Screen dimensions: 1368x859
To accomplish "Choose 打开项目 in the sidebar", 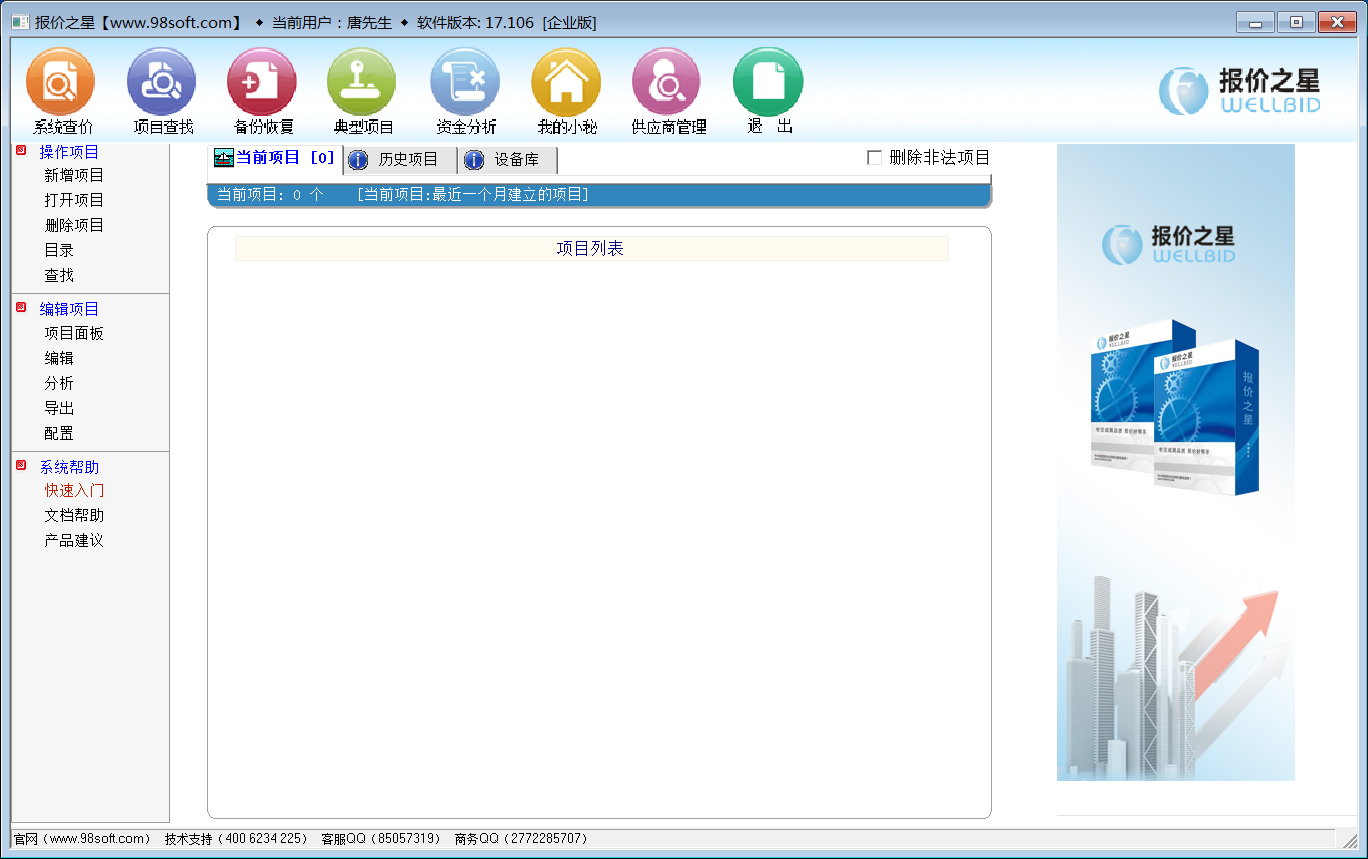I will click(x=74, y=200).
